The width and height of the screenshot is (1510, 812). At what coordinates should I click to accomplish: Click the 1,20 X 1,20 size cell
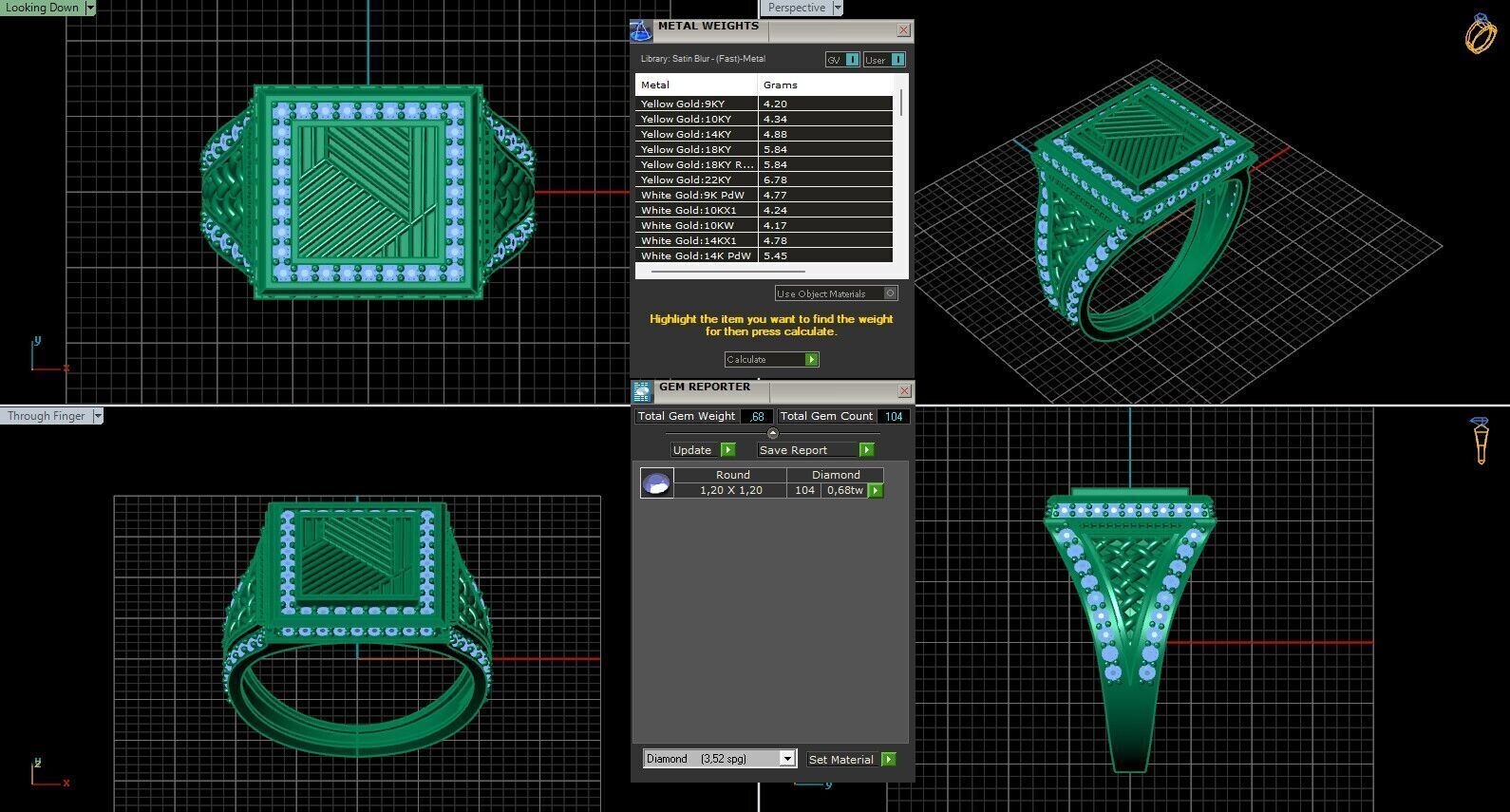(x=730, y=490)
